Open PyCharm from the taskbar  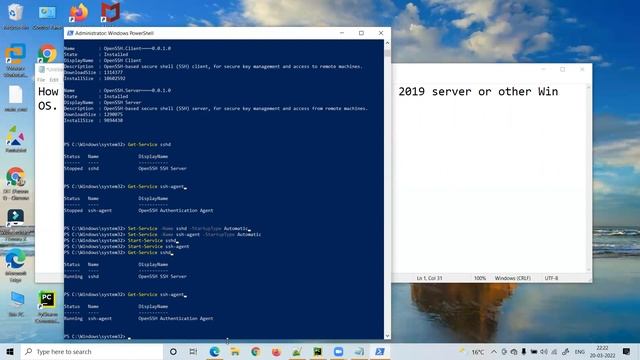coord(318,351)
